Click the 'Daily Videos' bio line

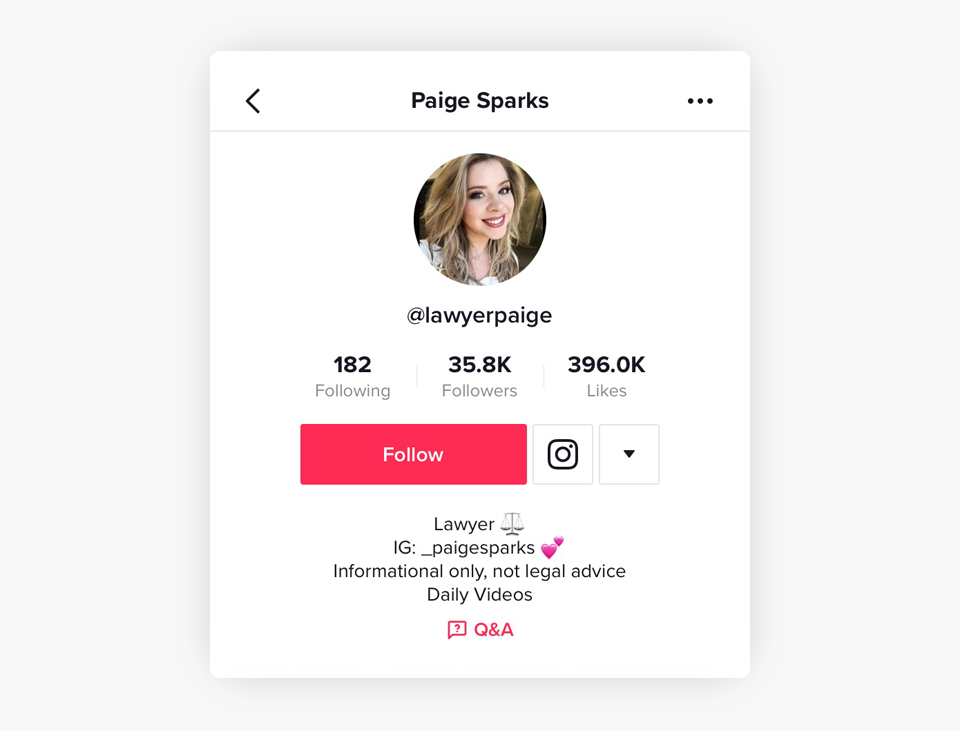pyautogui.click(x=479, y=594)
